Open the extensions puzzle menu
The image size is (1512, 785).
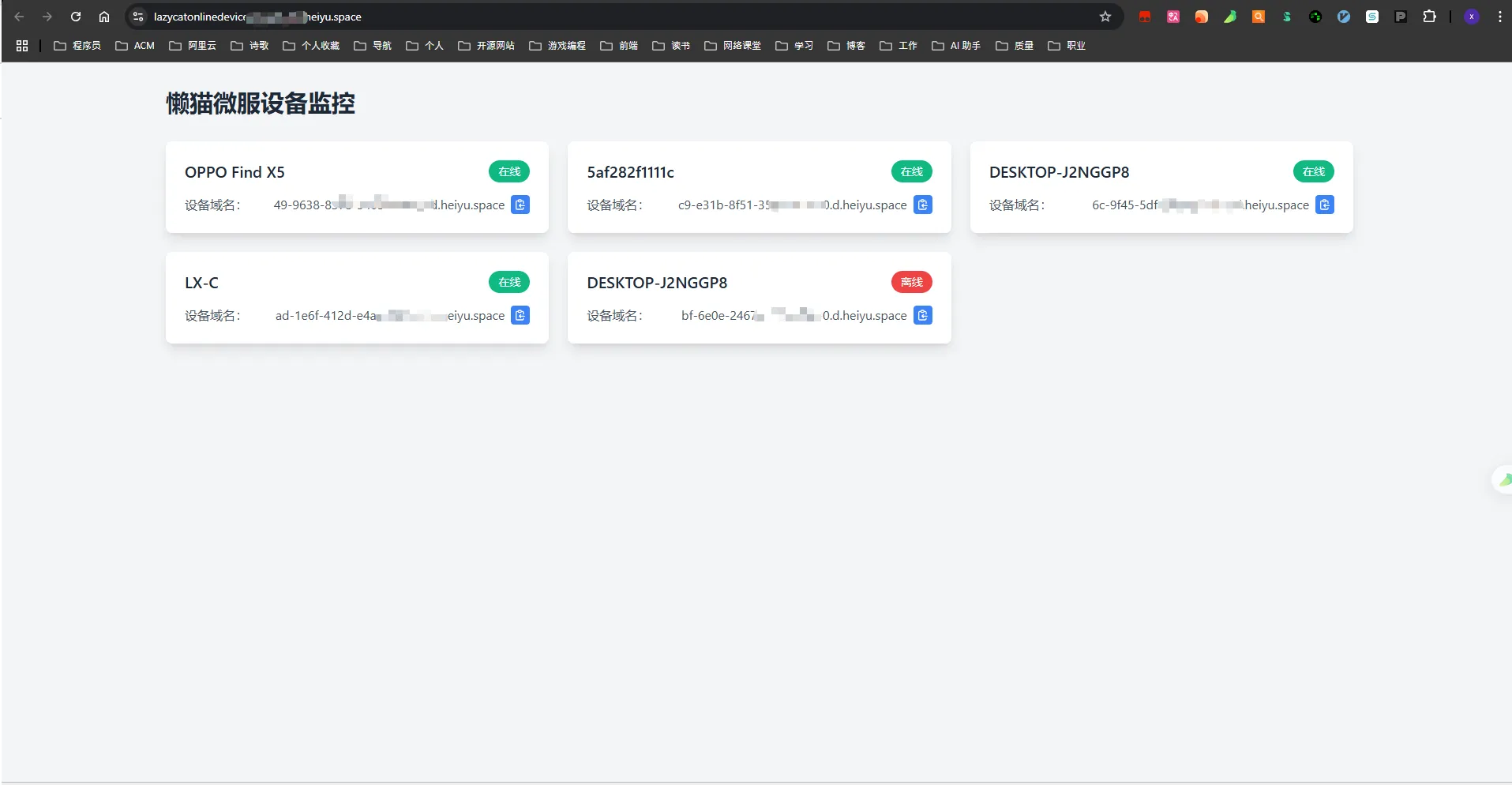[1429, 17]
